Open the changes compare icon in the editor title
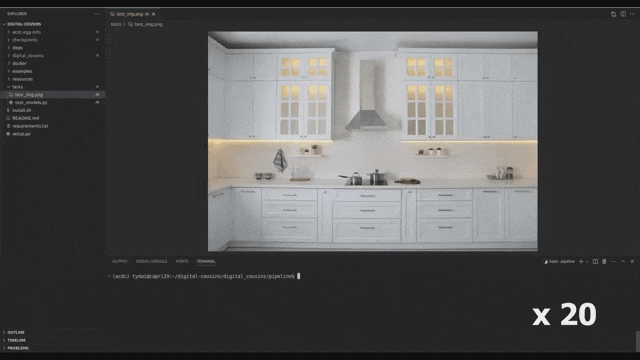 613,14
